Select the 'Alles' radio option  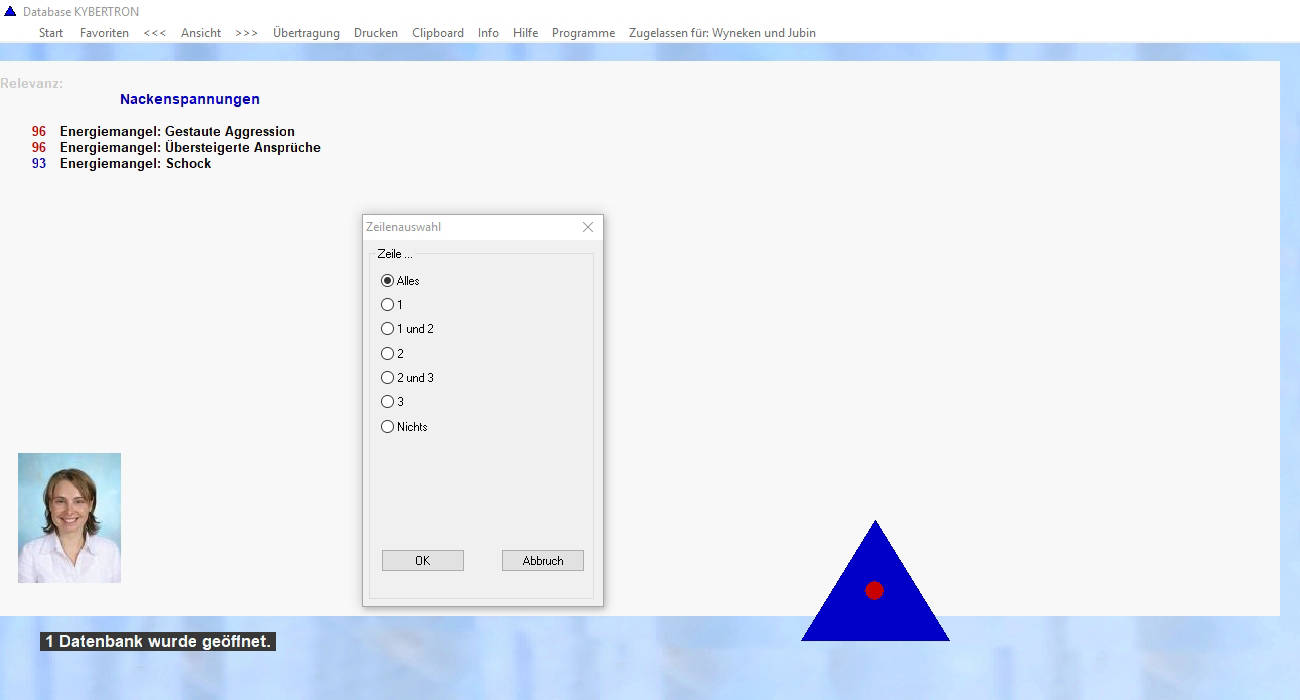pos(388,281)
